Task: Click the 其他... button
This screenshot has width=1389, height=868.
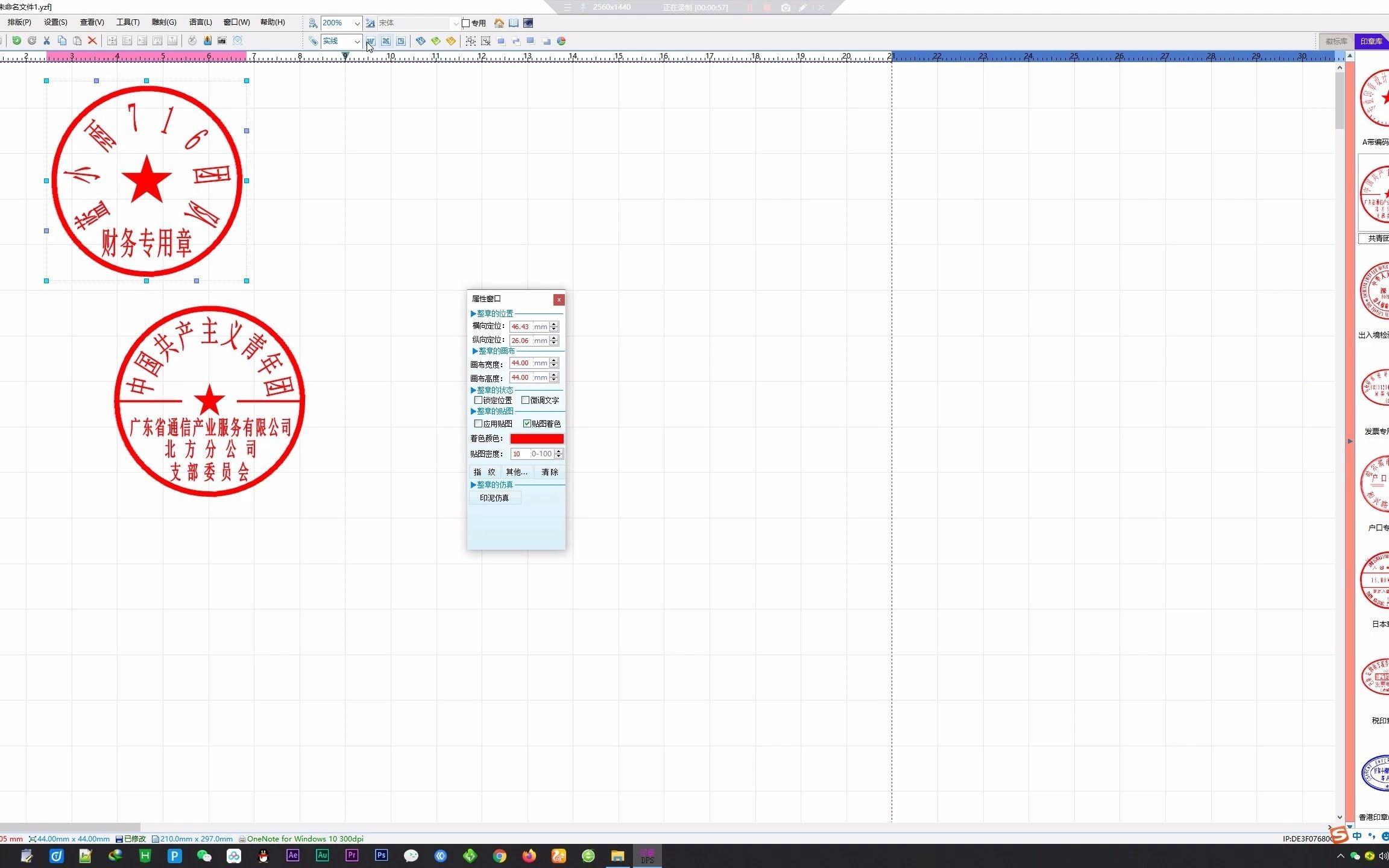Action: (517, 472)
